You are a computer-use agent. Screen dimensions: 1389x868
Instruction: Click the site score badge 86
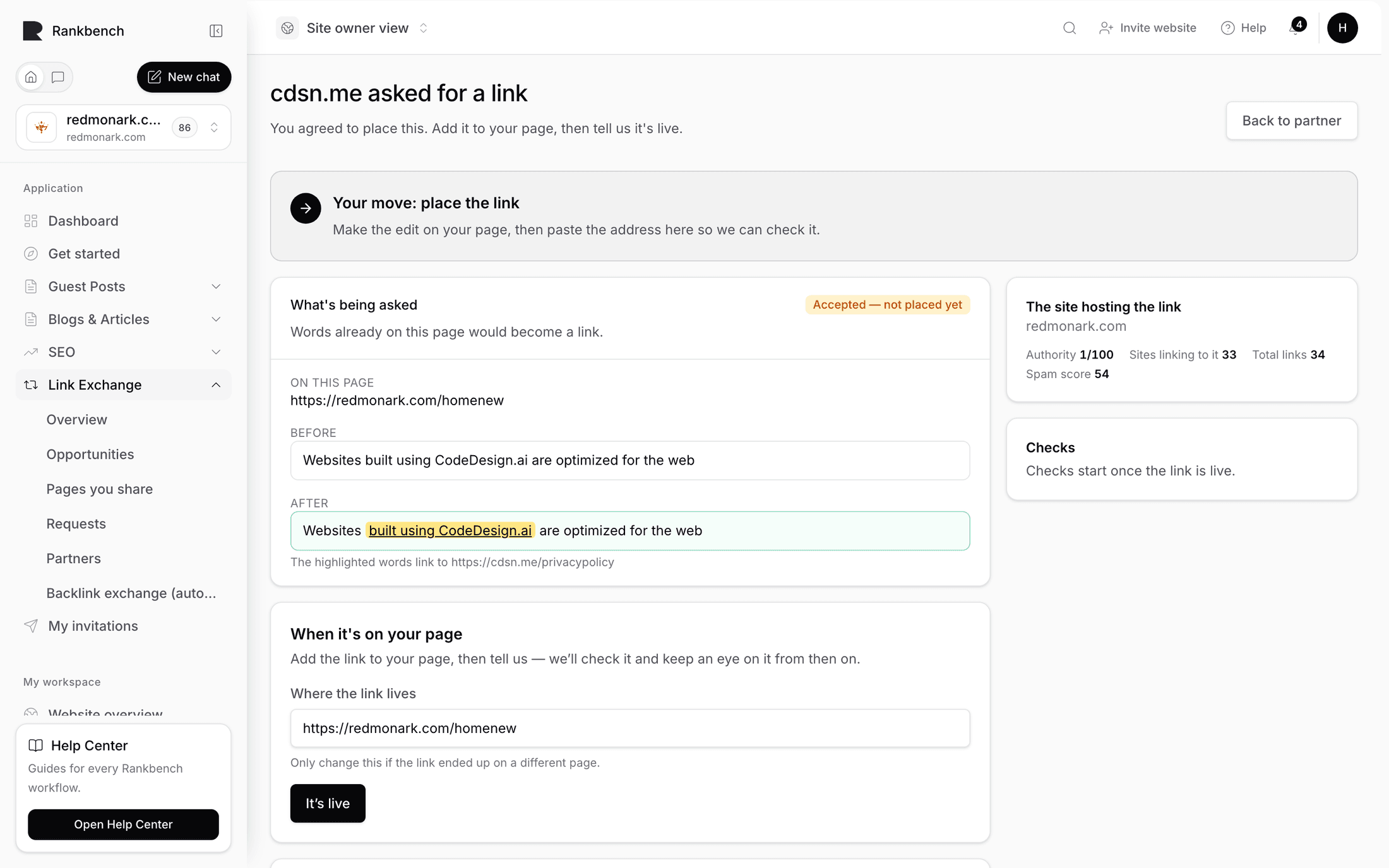(x=184, y=128)
